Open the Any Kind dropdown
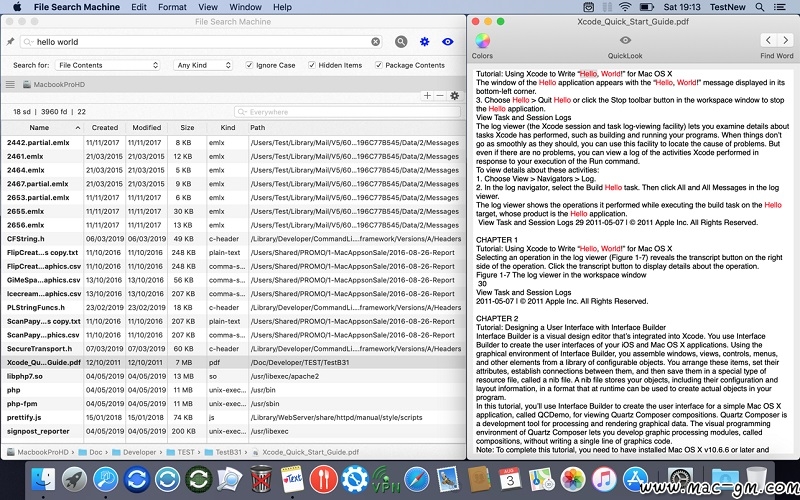800x500 pixels. pos(203,65)
